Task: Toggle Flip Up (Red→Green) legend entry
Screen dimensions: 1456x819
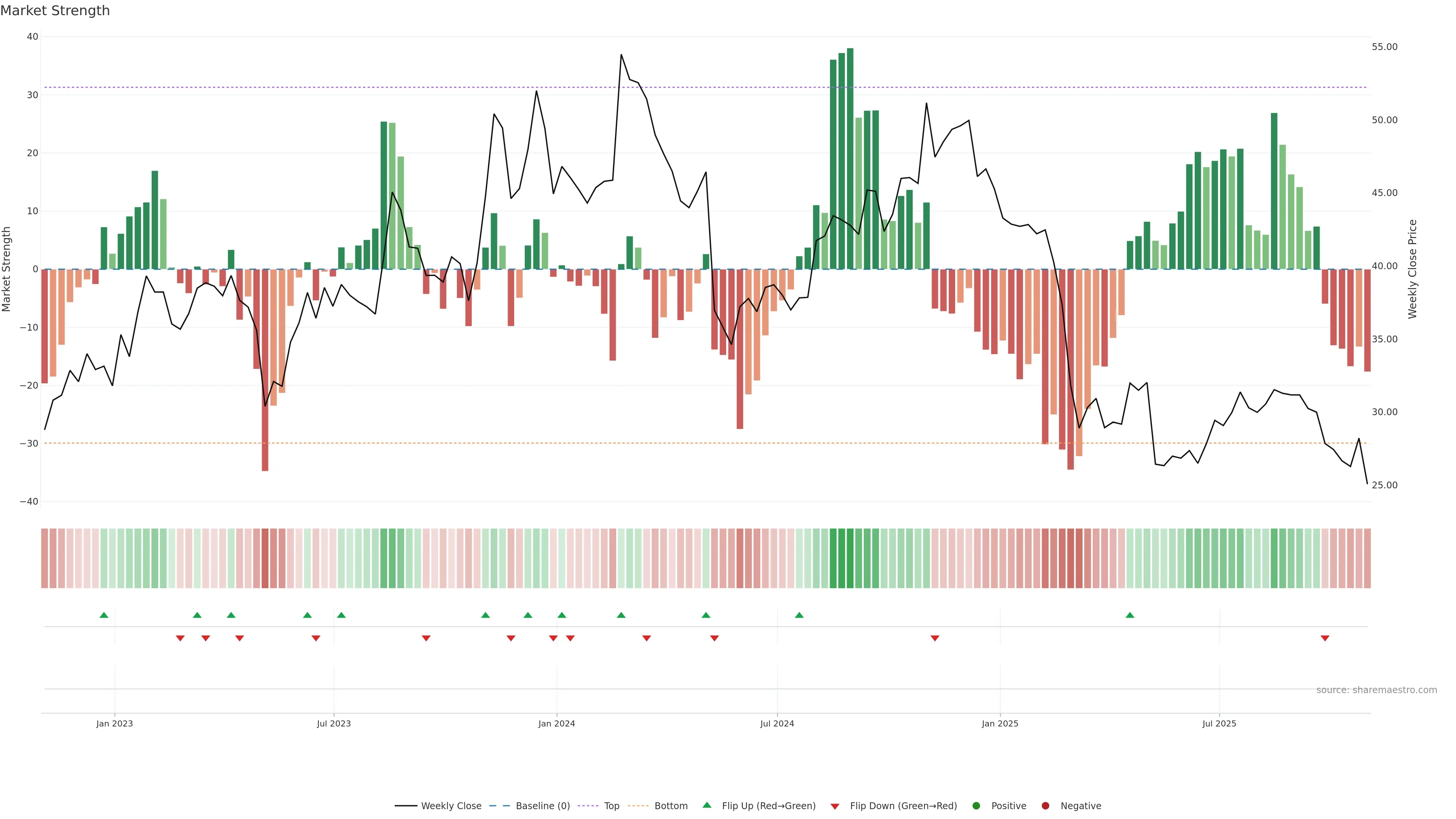Action: [x=768, y=806]
